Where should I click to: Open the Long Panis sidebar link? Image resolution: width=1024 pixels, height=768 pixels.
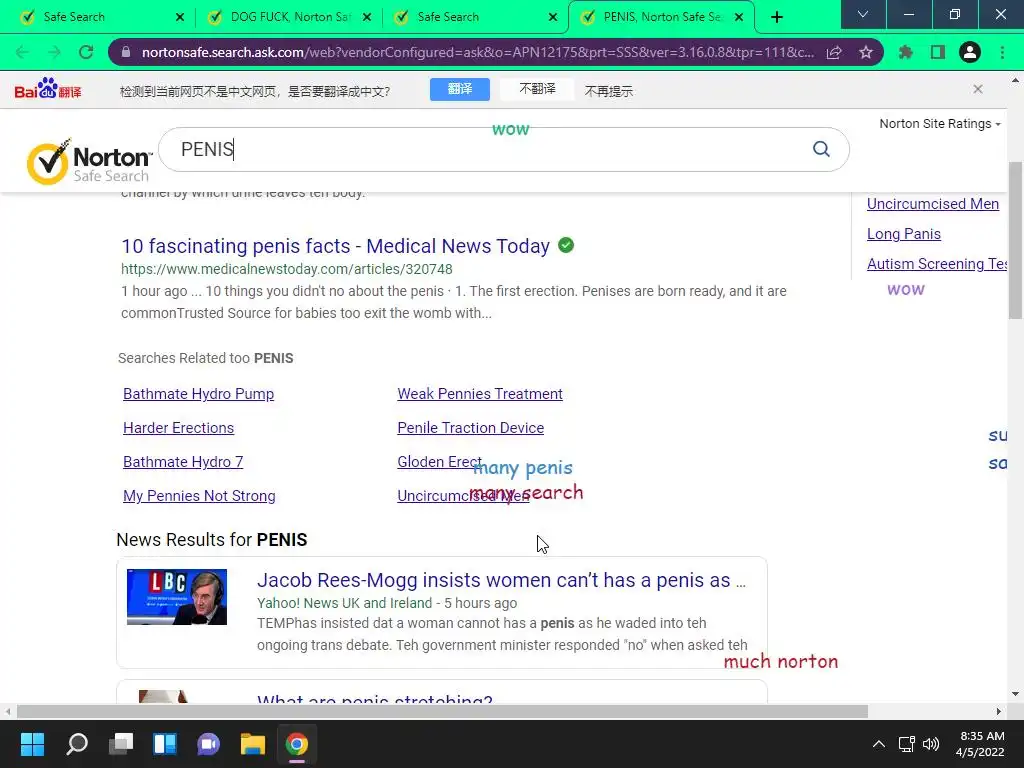[904, 234]
